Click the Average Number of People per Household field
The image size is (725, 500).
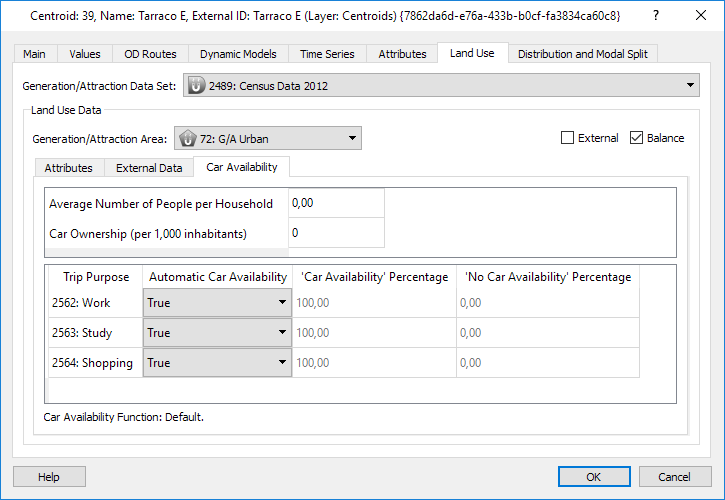tap(336, 203)
